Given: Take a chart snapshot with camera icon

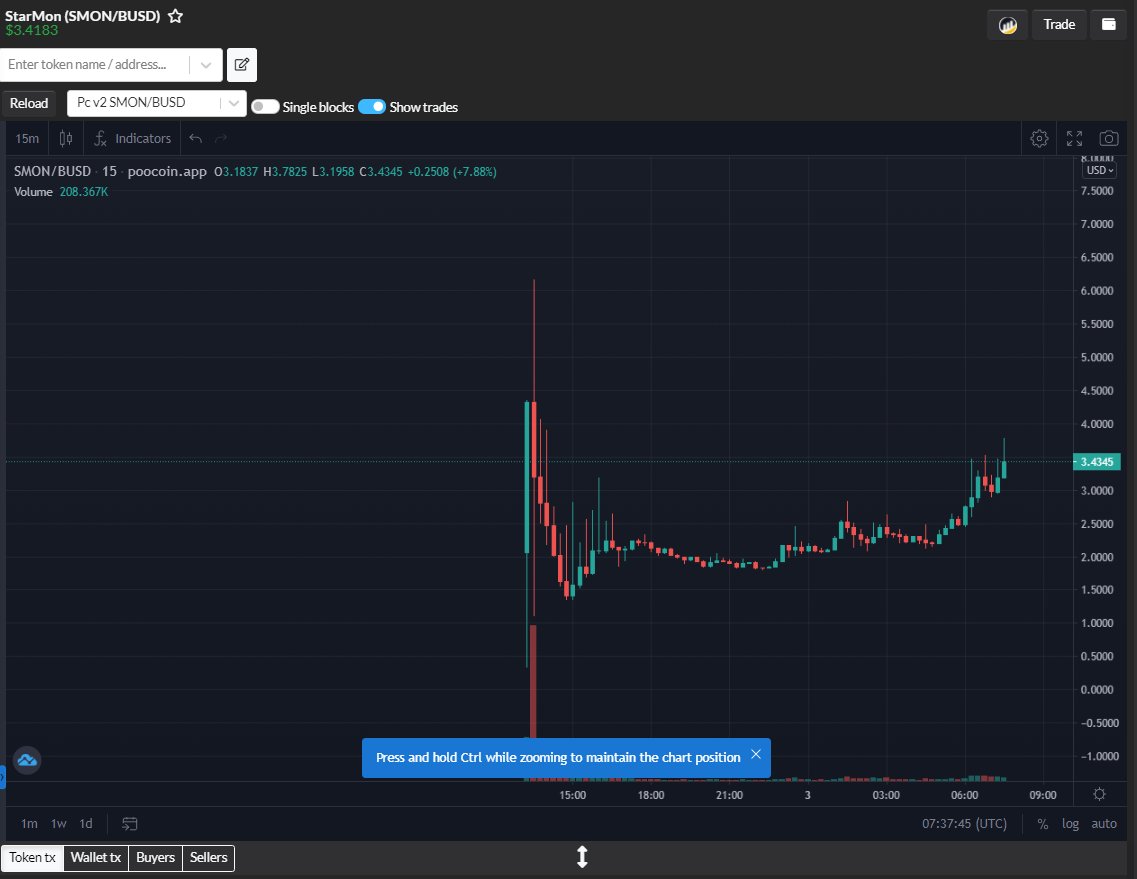Looking at the screenshot, I should (x=1108, y=138).
